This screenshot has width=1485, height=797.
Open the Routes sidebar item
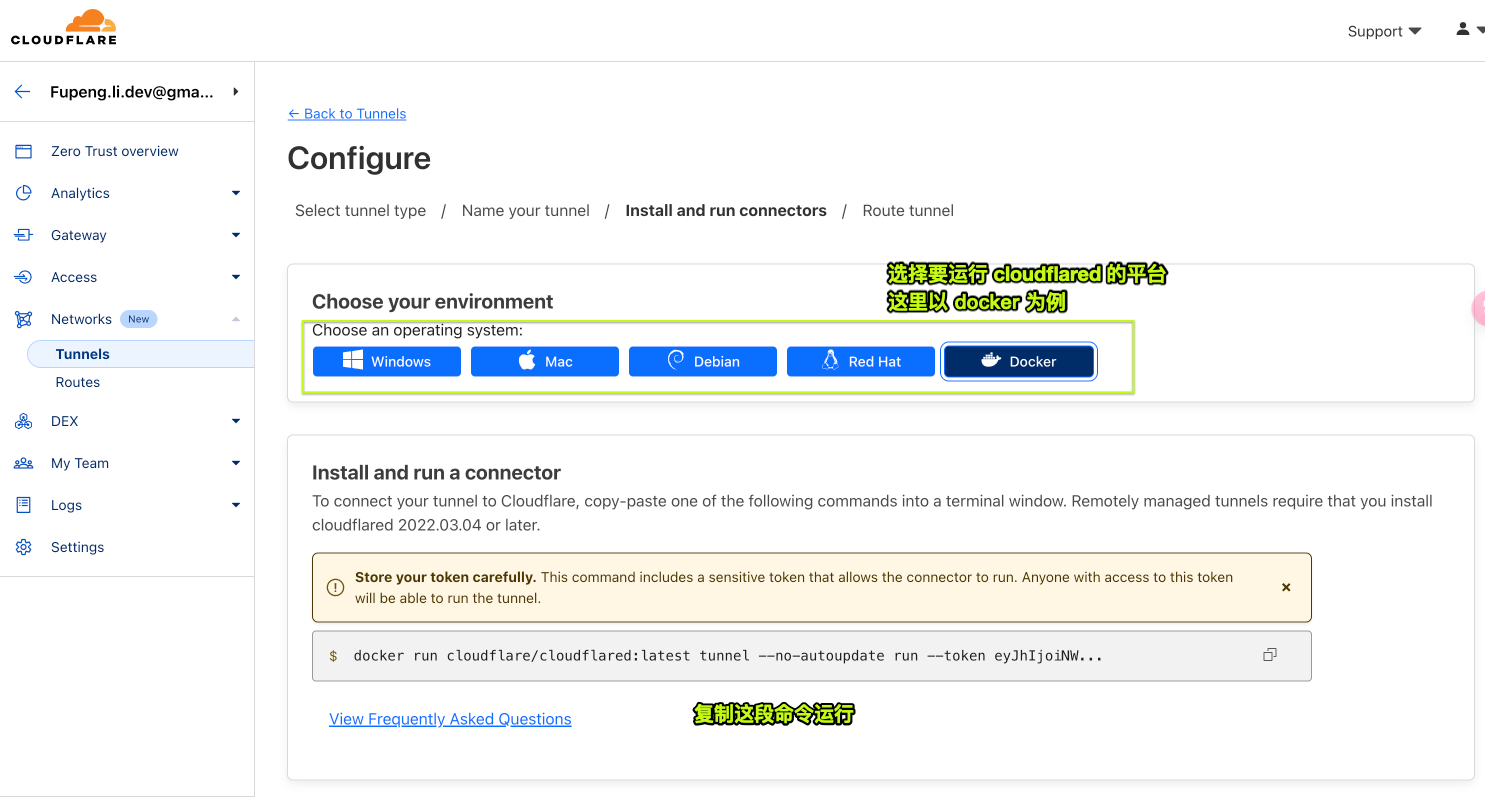point(78,382)
